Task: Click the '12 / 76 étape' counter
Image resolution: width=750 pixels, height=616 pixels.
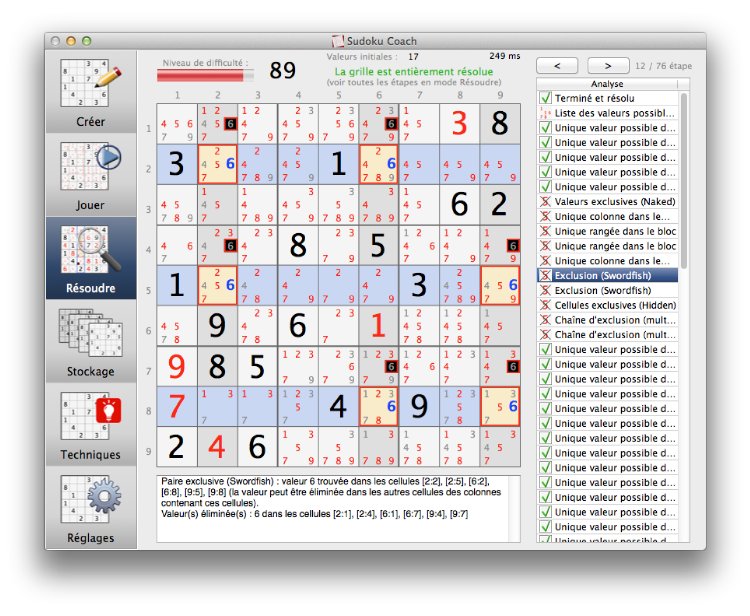Action: [x=663, y=66]
